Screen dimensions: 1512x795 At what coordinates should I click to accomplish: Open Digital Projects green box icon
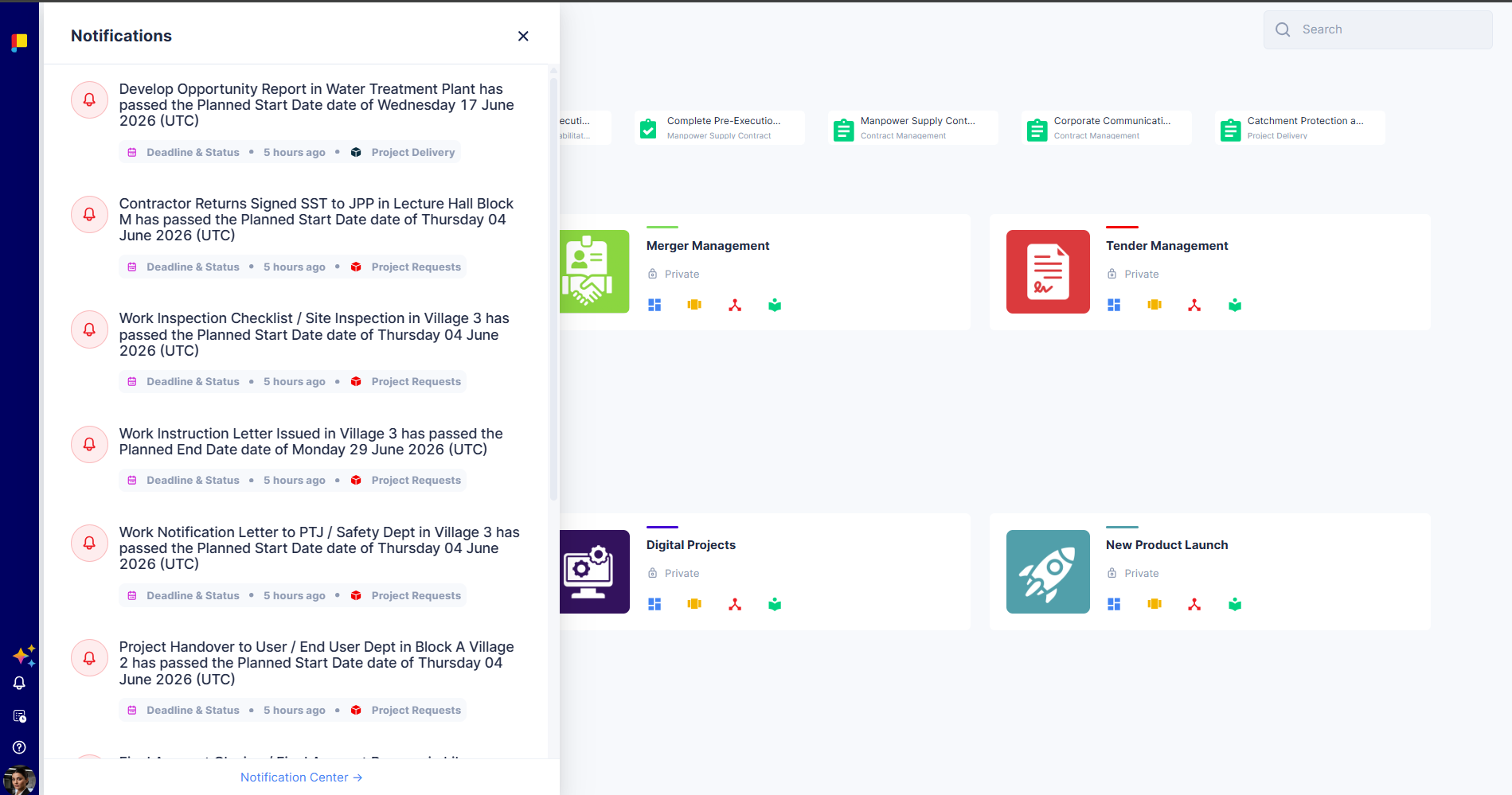775,604
